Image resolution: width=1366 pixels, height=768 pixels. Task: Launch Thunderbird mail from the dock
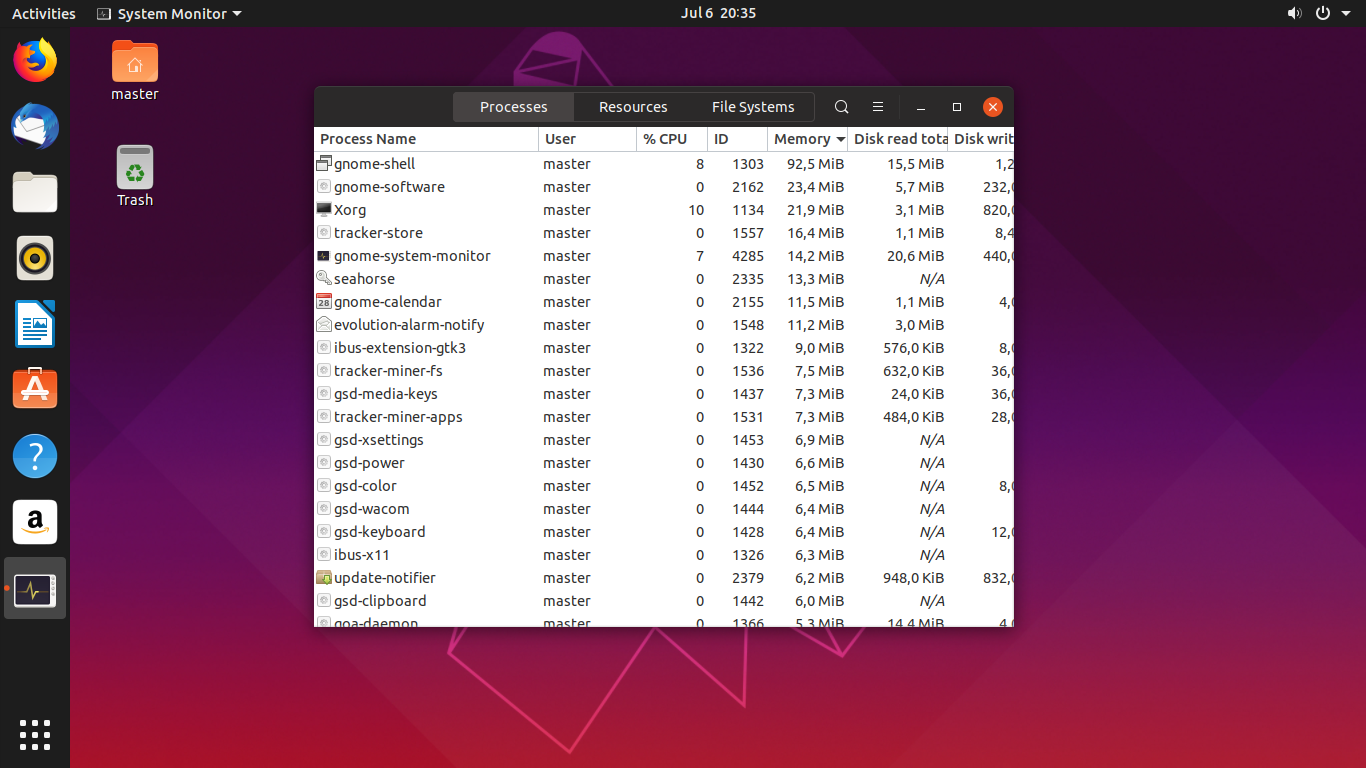pyautogui.click(x=35, y=126)
